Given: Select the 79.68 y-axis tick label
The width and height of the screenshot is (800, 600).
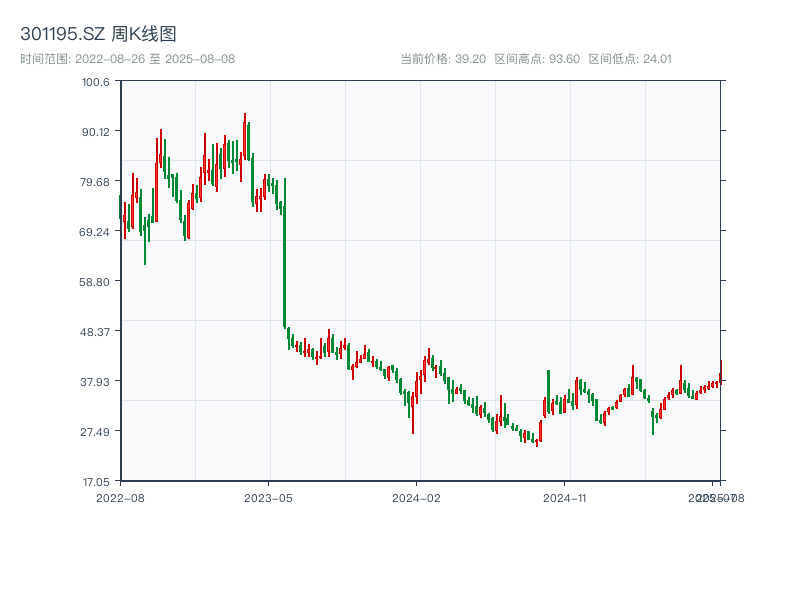Looking at the screenshot, I should 96,181.
